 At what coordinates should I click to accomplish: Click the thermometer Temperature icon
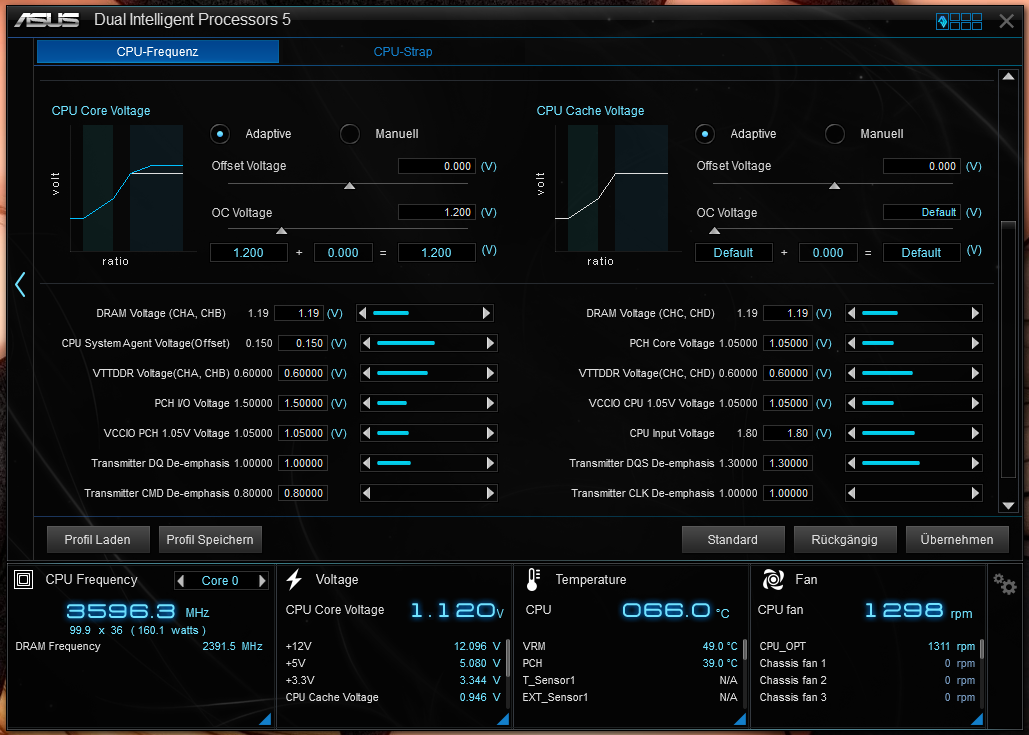tap(533, 579)
